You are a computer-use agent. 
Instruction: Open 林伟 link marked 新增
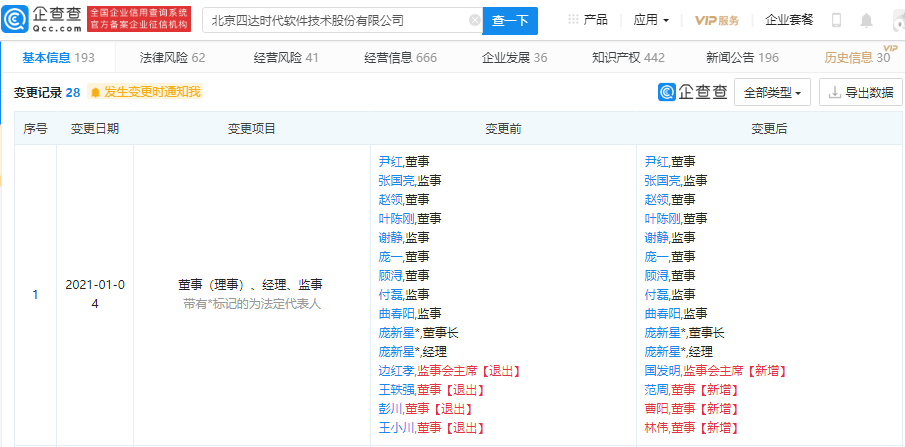pos(657,428)
